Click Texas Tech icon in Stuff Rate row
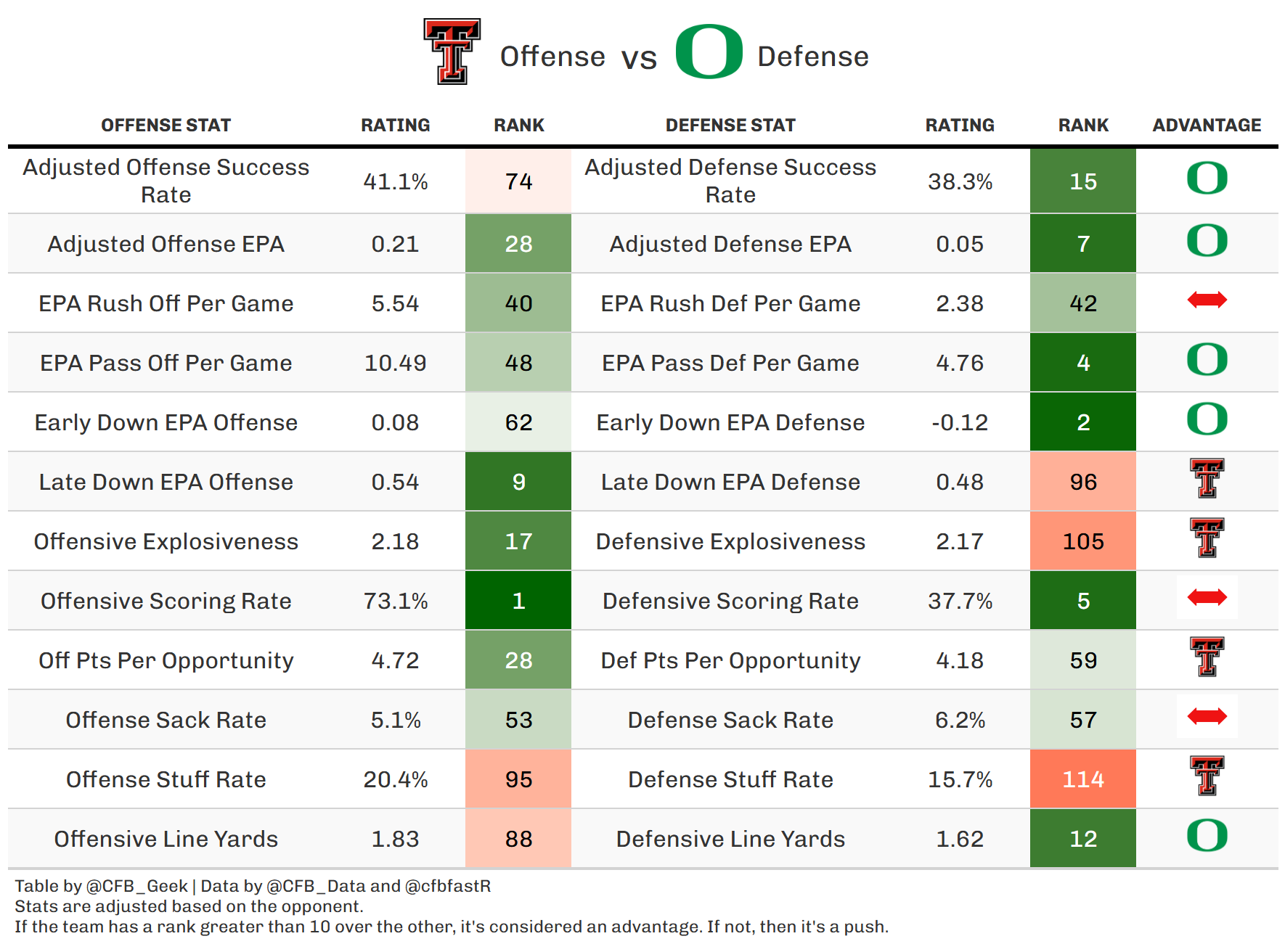The width and height of the screenshot is (1285, 952). click(1207, 776)
